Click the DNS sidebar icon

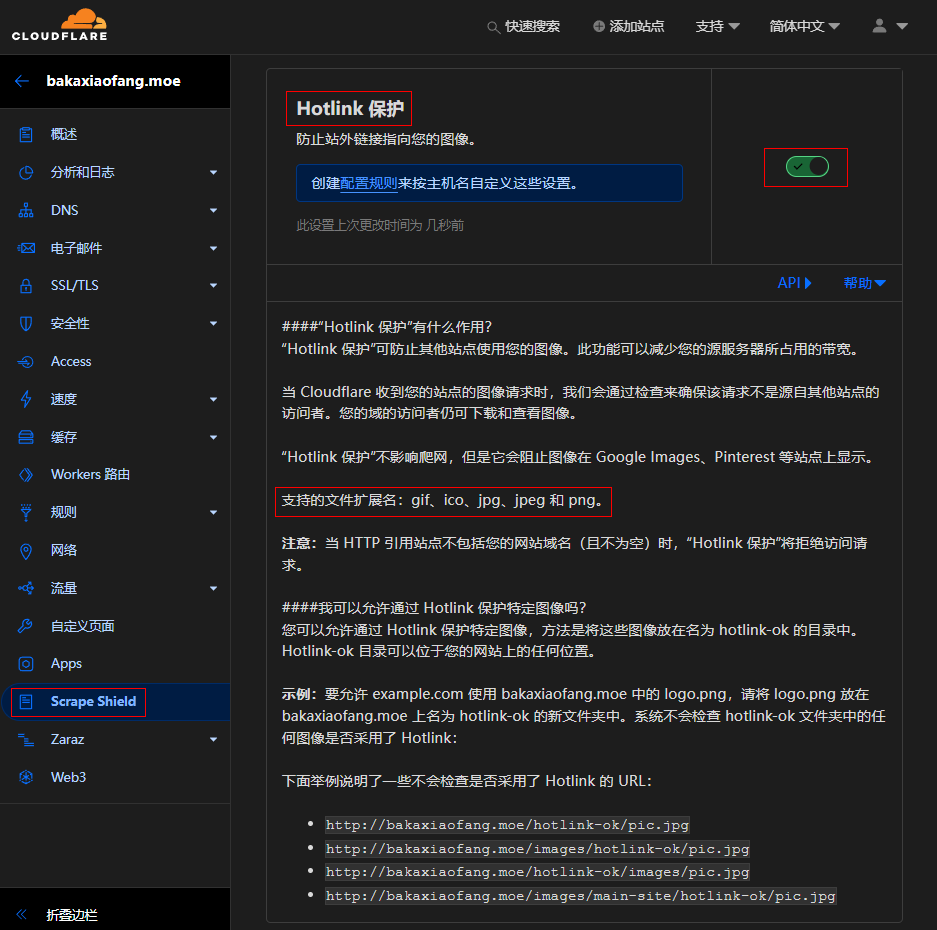pyautogui.click(x=27, y=210)
